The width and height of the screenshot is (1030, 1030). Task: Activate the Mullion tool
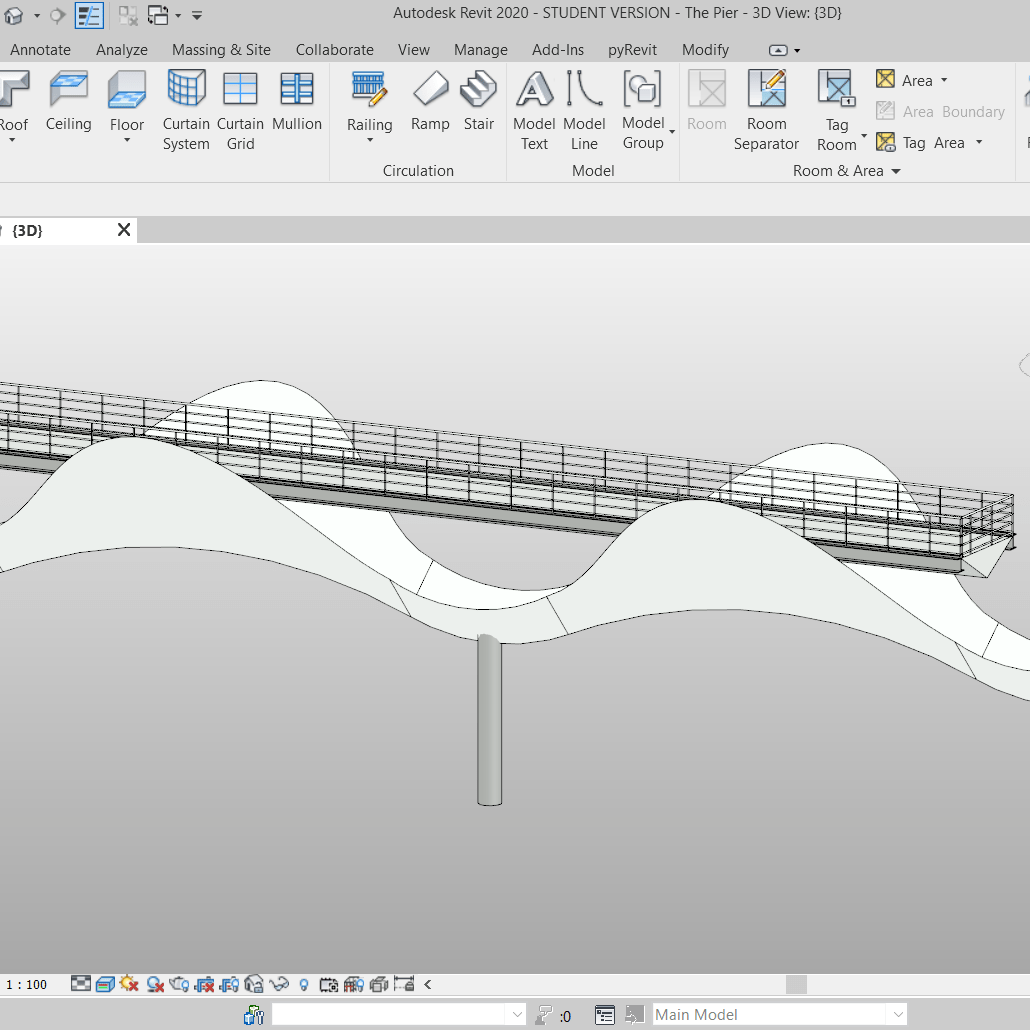click(297, 100)
